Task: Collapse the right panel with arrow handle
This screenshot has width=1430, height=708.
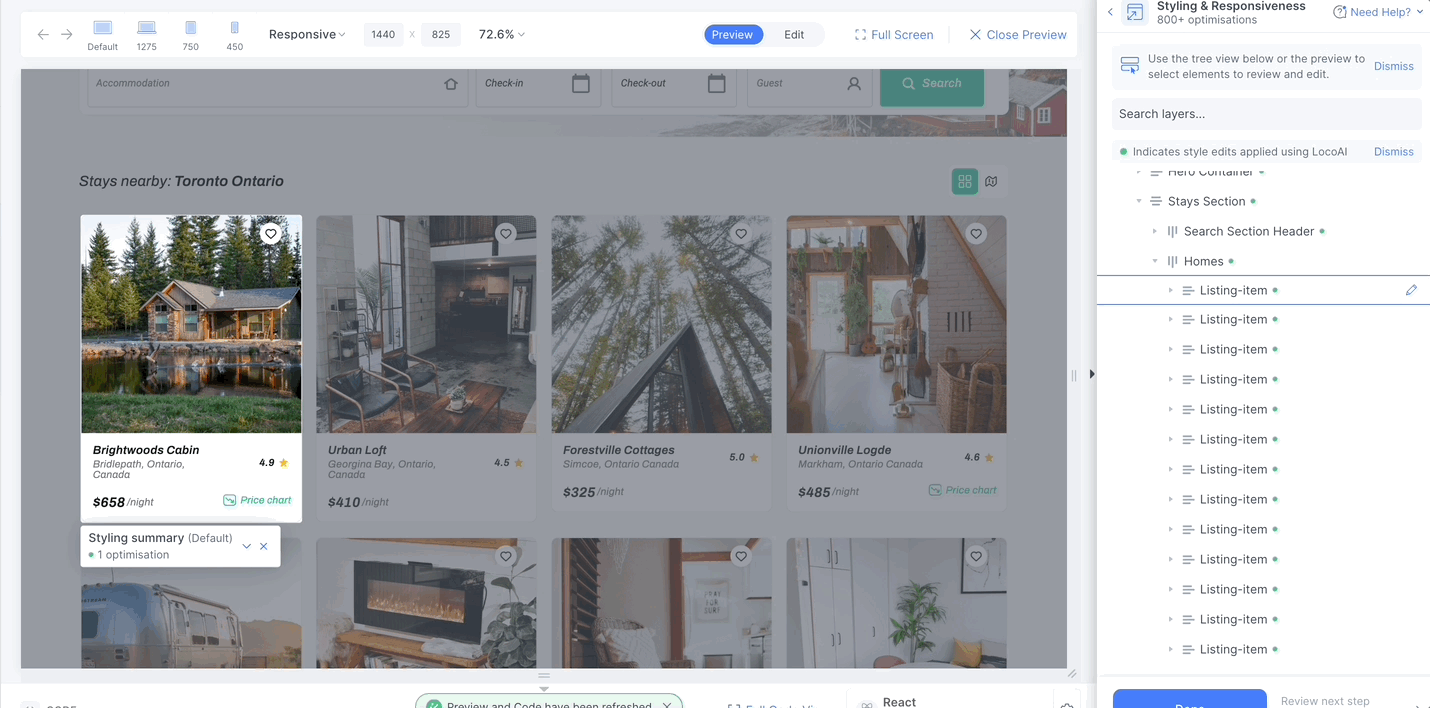Action: click(1092, 374)
